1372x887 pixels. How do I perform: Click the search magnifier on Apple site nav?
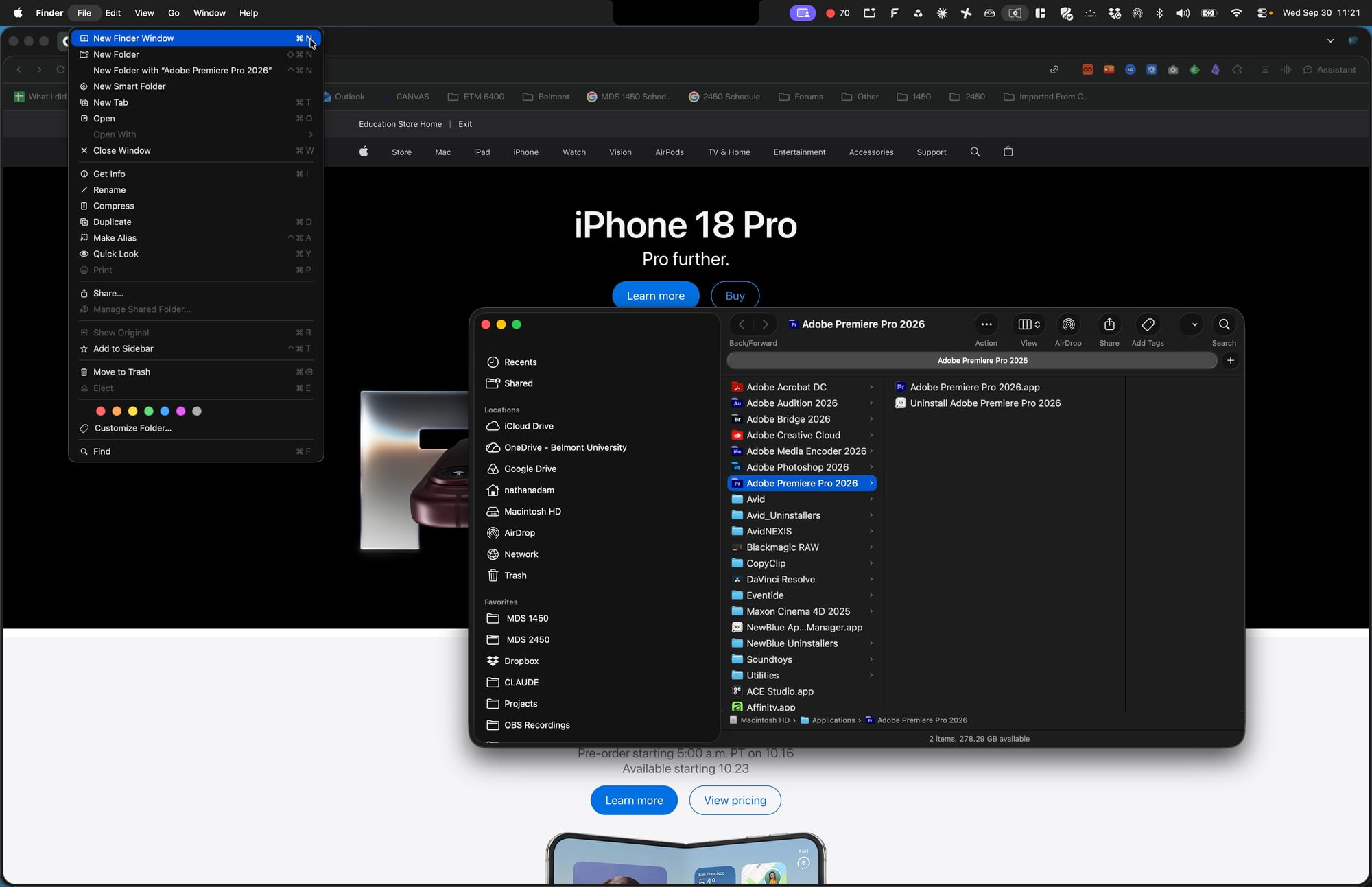pyautogui.click(x=975, y=152)
